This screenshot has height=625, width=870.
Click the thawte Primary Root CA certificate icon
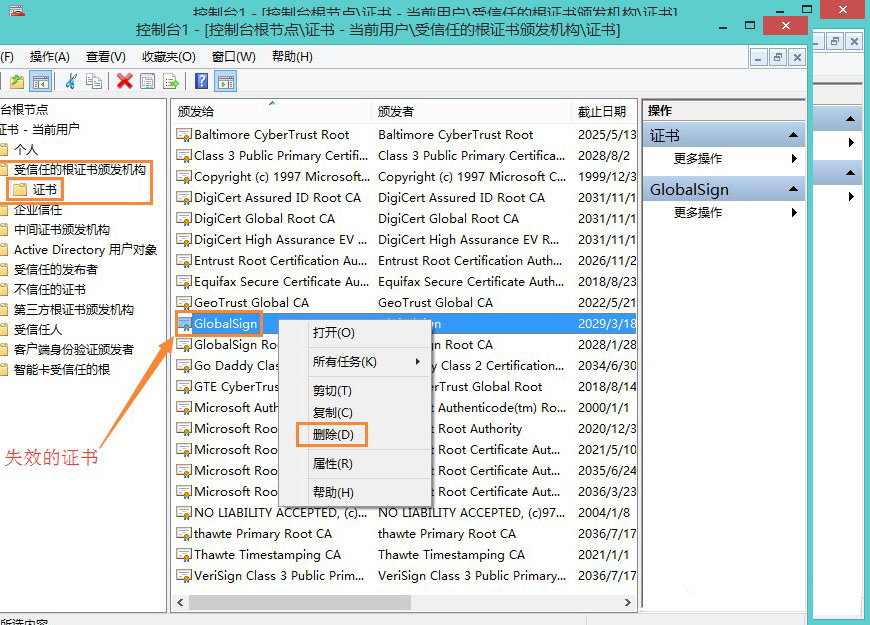click(184, 534)
